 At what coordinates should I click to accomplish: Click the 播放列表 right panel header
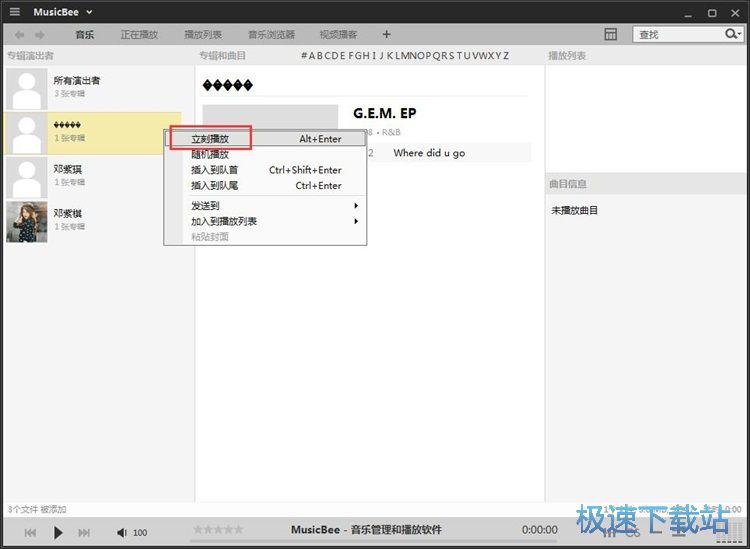[x=567, y=55]
